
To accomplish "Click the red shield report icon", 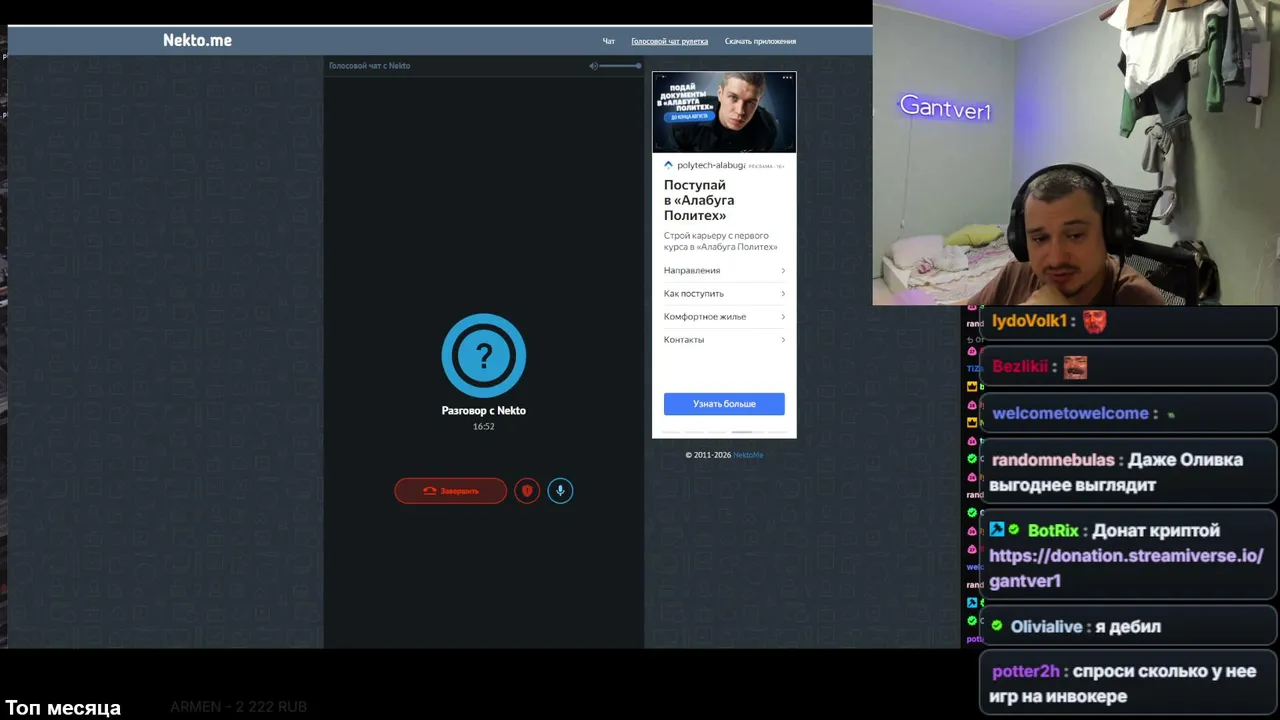I will click(x=527, y=491).
